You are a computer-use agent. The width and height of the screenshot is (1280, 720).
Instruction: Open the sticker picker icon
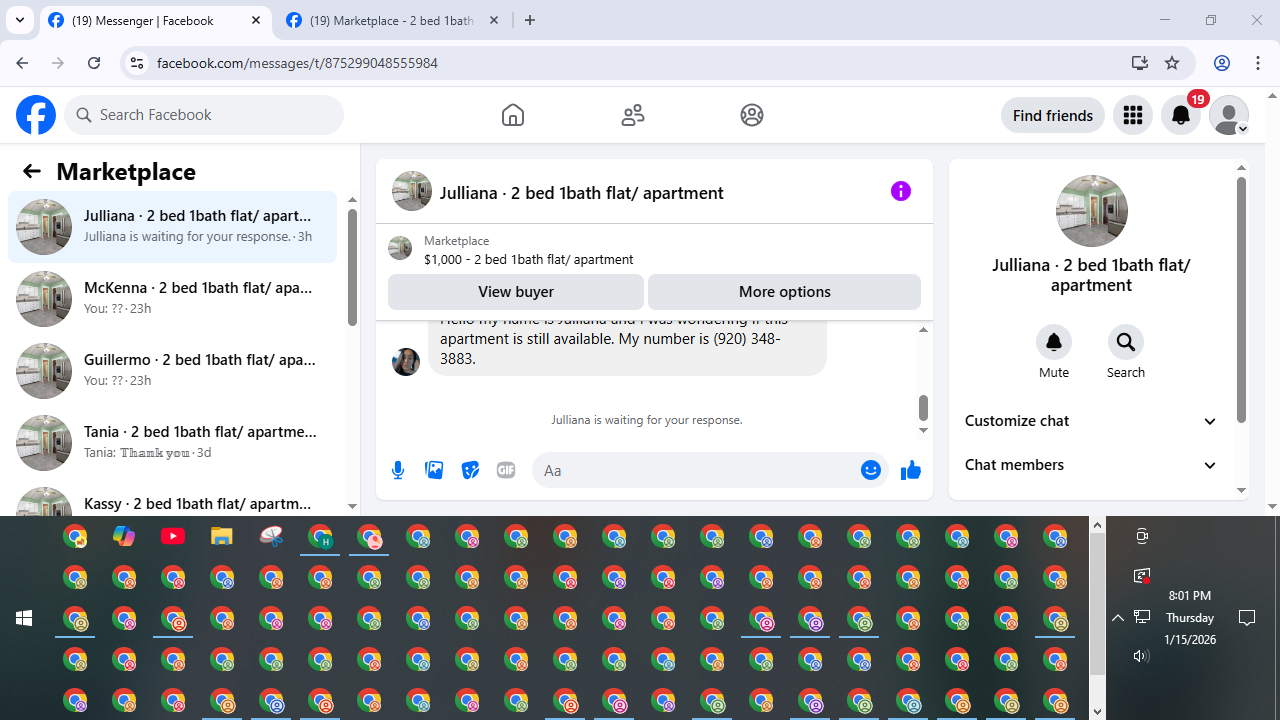470,470
